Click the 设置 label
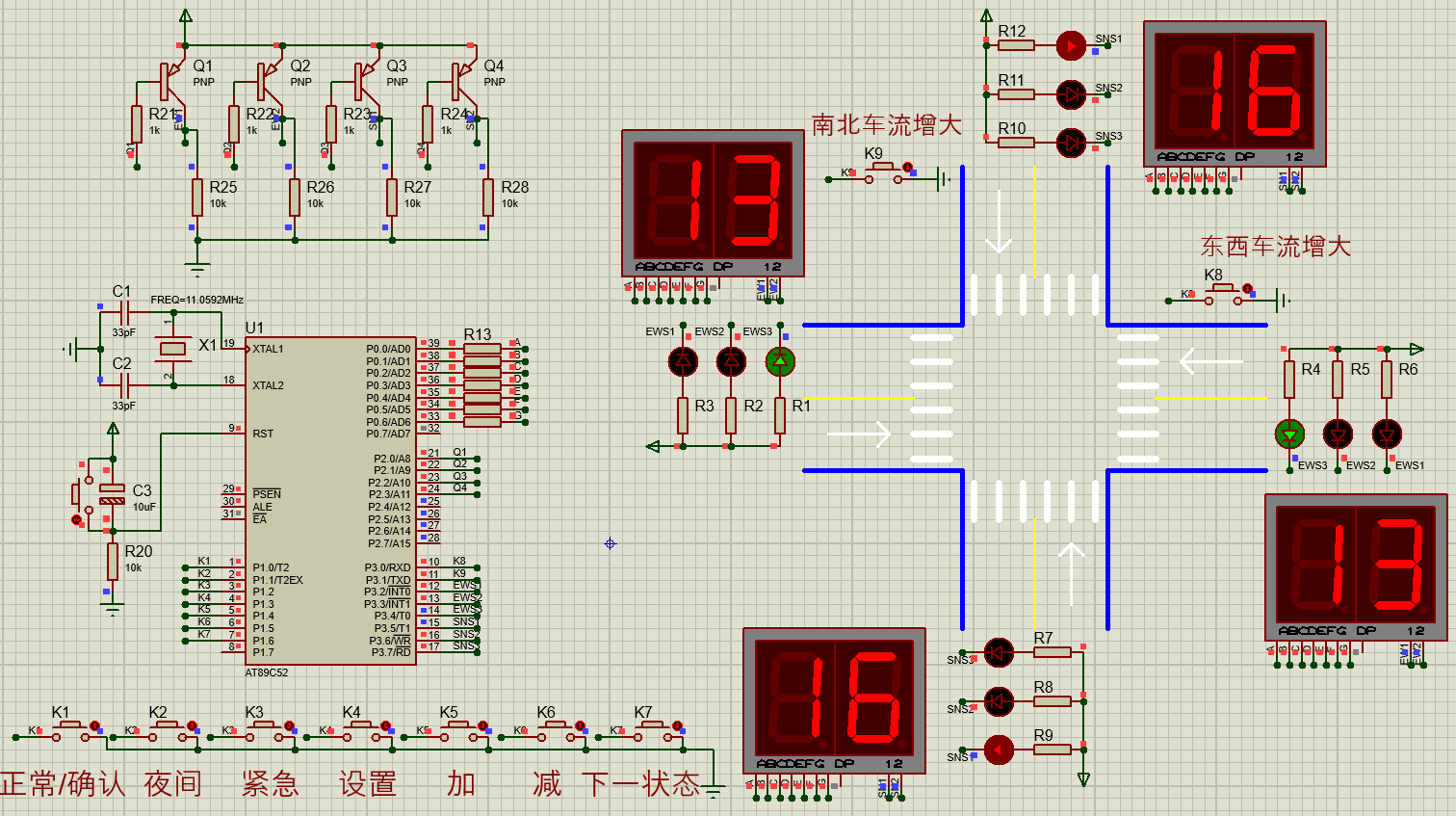Viewport: 1456px width, 816px height. tap(368, 783)
